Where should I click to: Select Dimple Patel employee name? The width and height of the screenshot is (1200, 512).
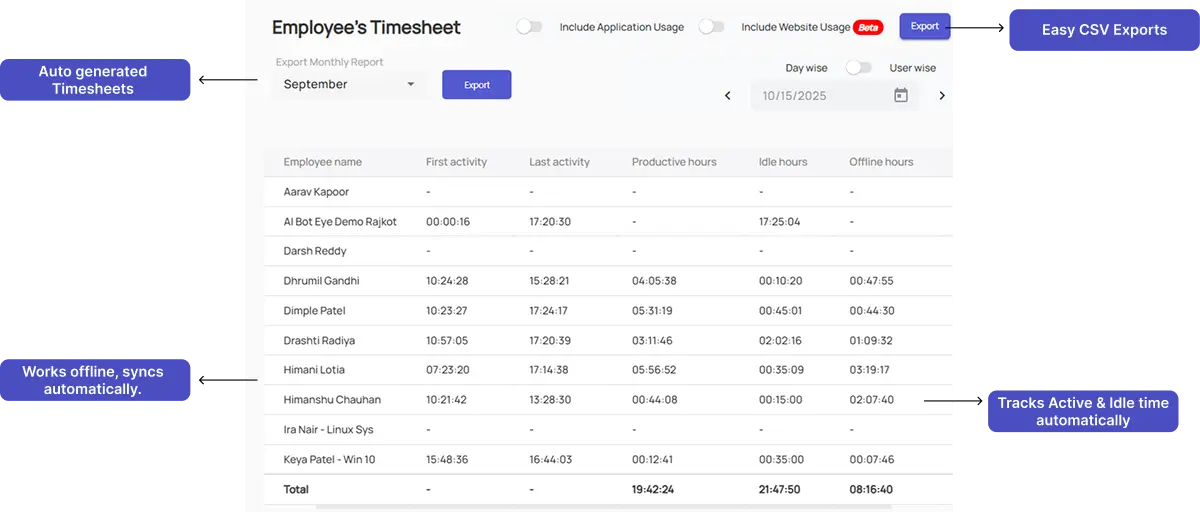314,311
